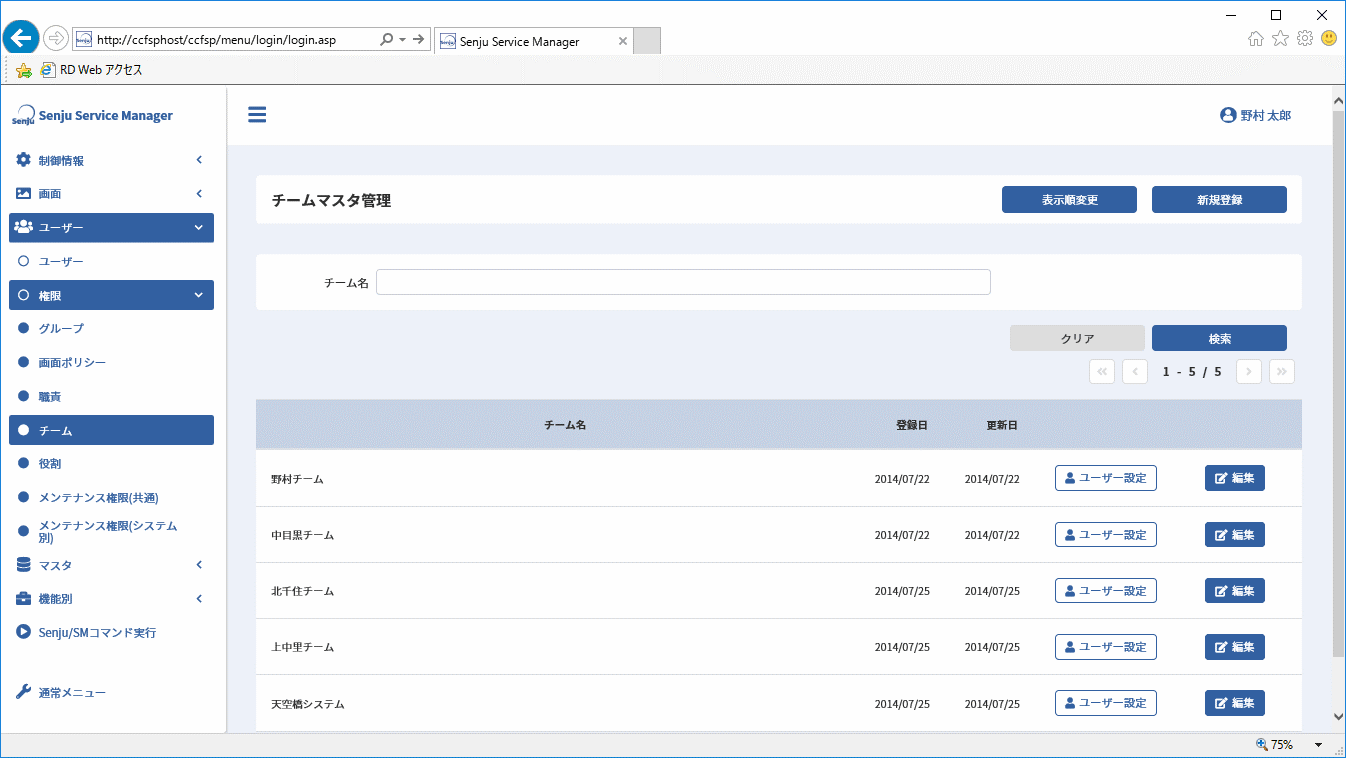Click the クリア button

[1077, 338]
